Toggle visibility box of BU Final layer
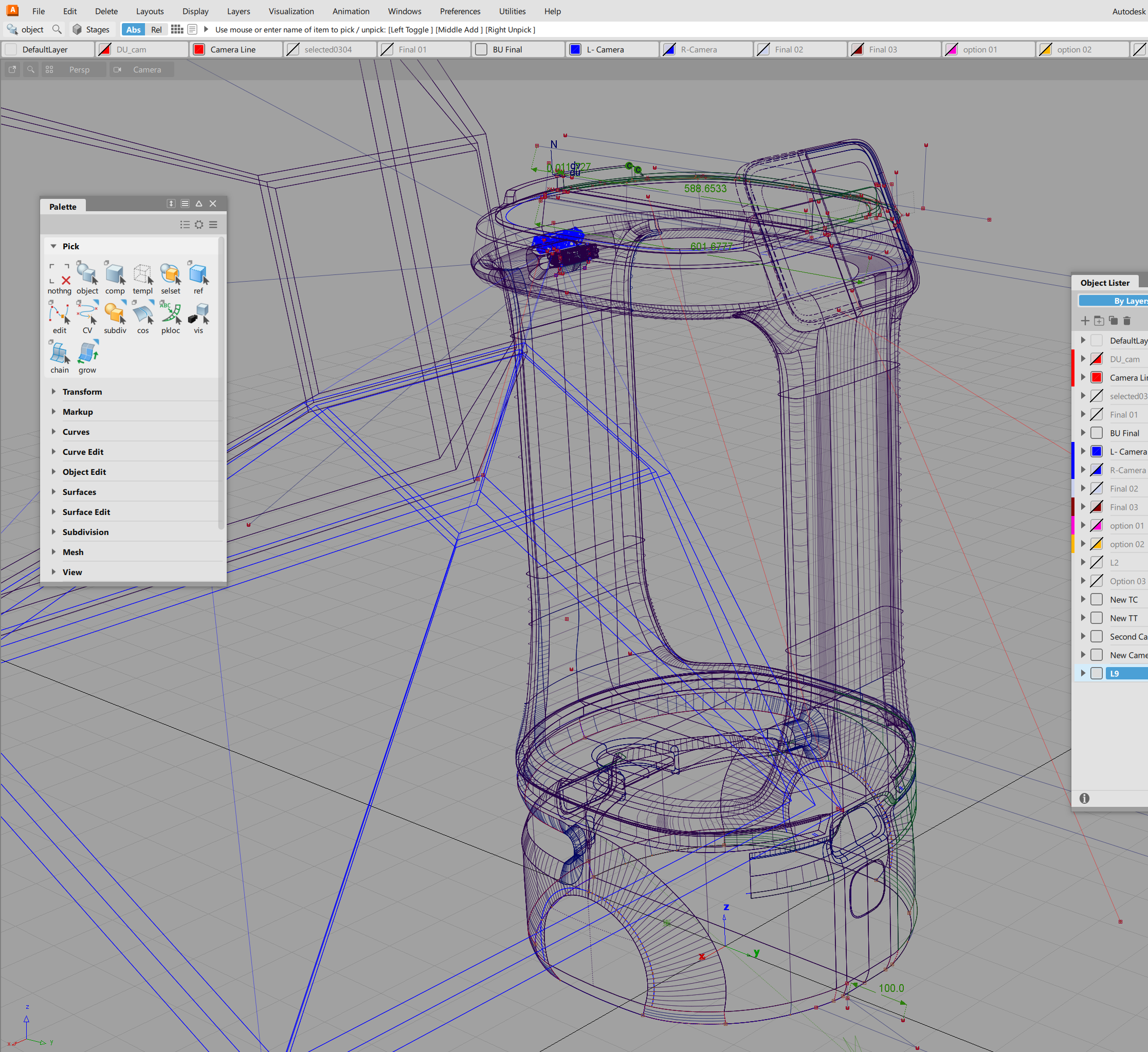Viewport: 1148px width, 1052px height. coord(1096,433)
